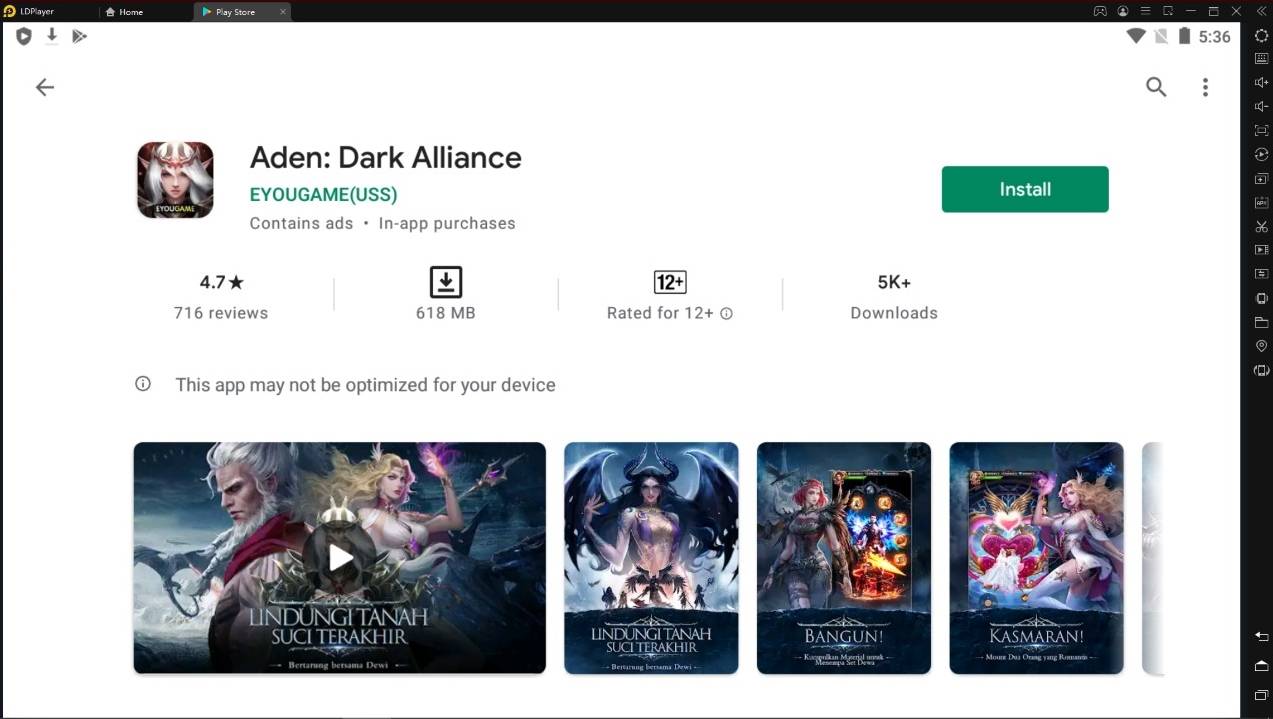The image size is (1273, 719).
Task: Take a screenshot with scissors icon
Action: click(1261, 227)
